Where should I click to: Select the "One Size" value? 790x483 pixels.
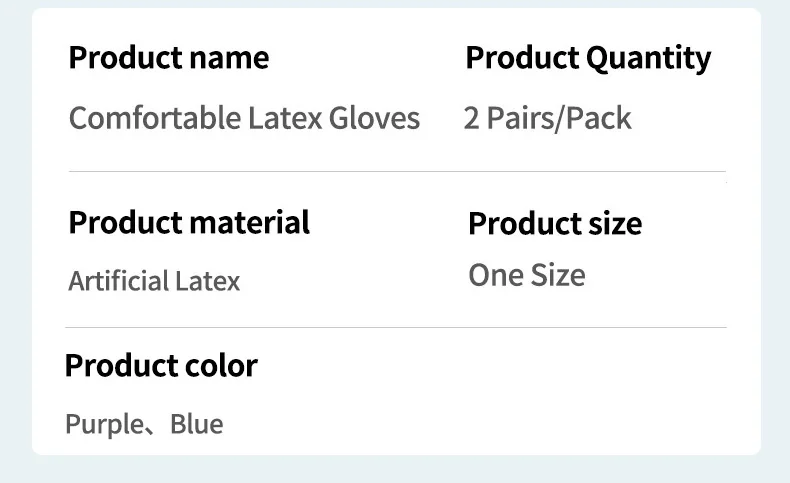(527, 275)
